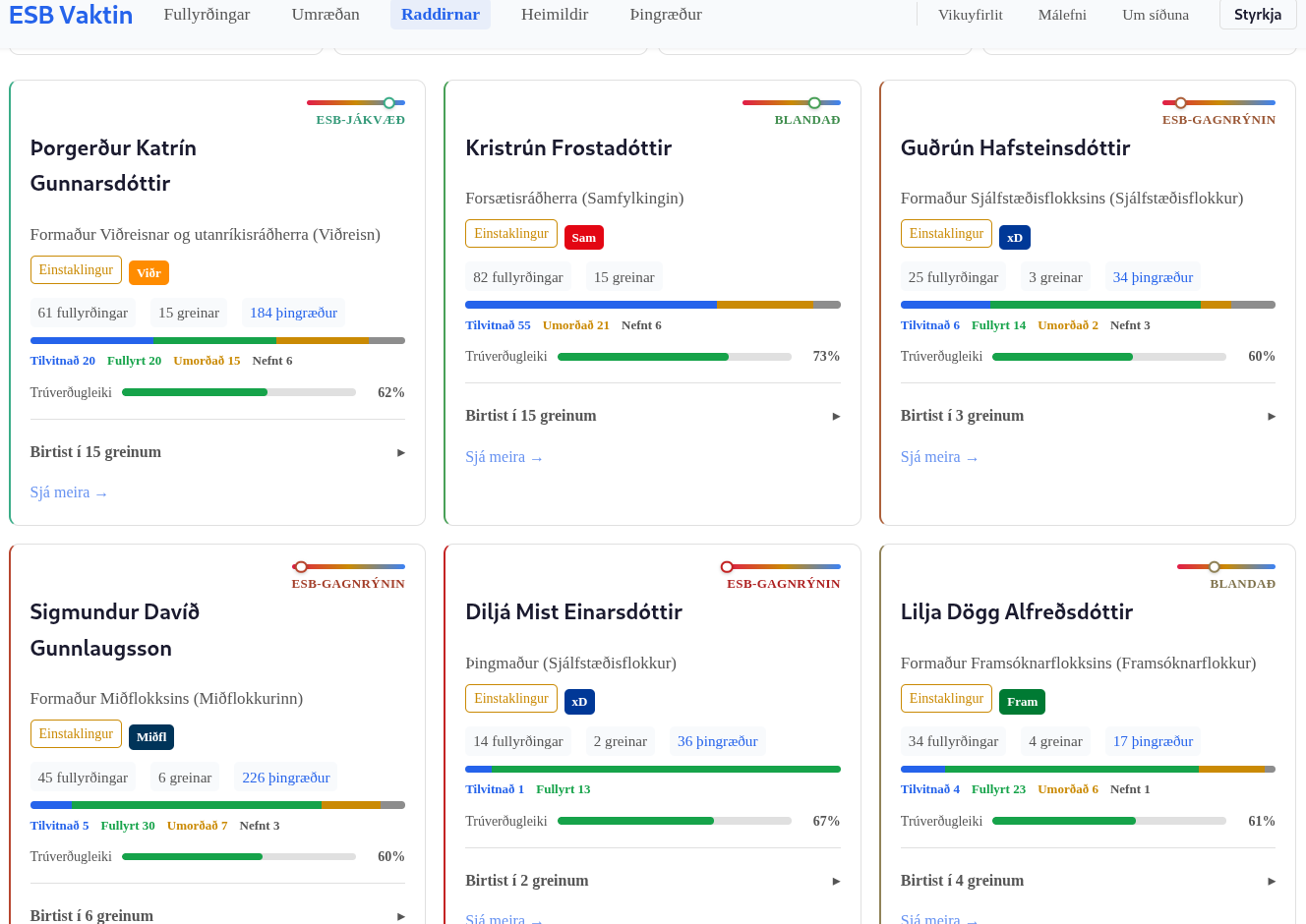Screen dimensions: 1306x924
Task: Click the orange Viðr party badge
Action: pyautogui.click(x=148, y=273)
